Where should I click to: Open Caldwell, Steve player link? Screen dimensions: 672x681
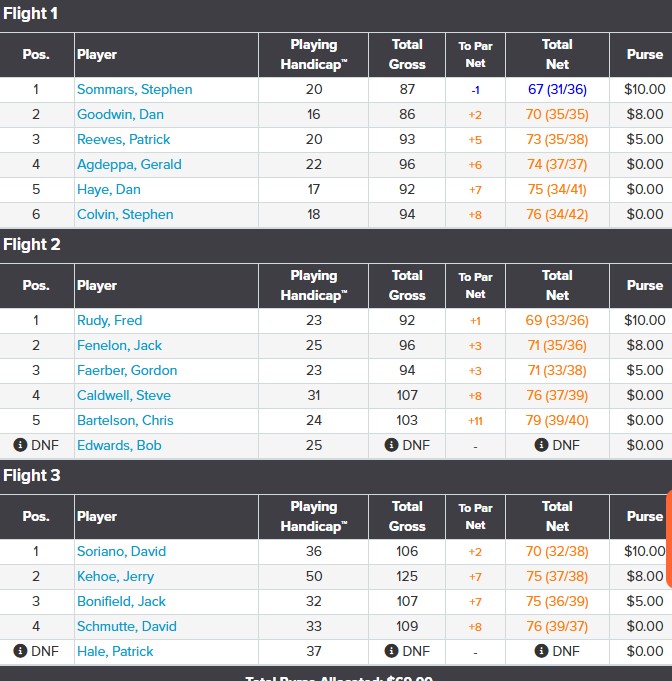click(124, 395)
